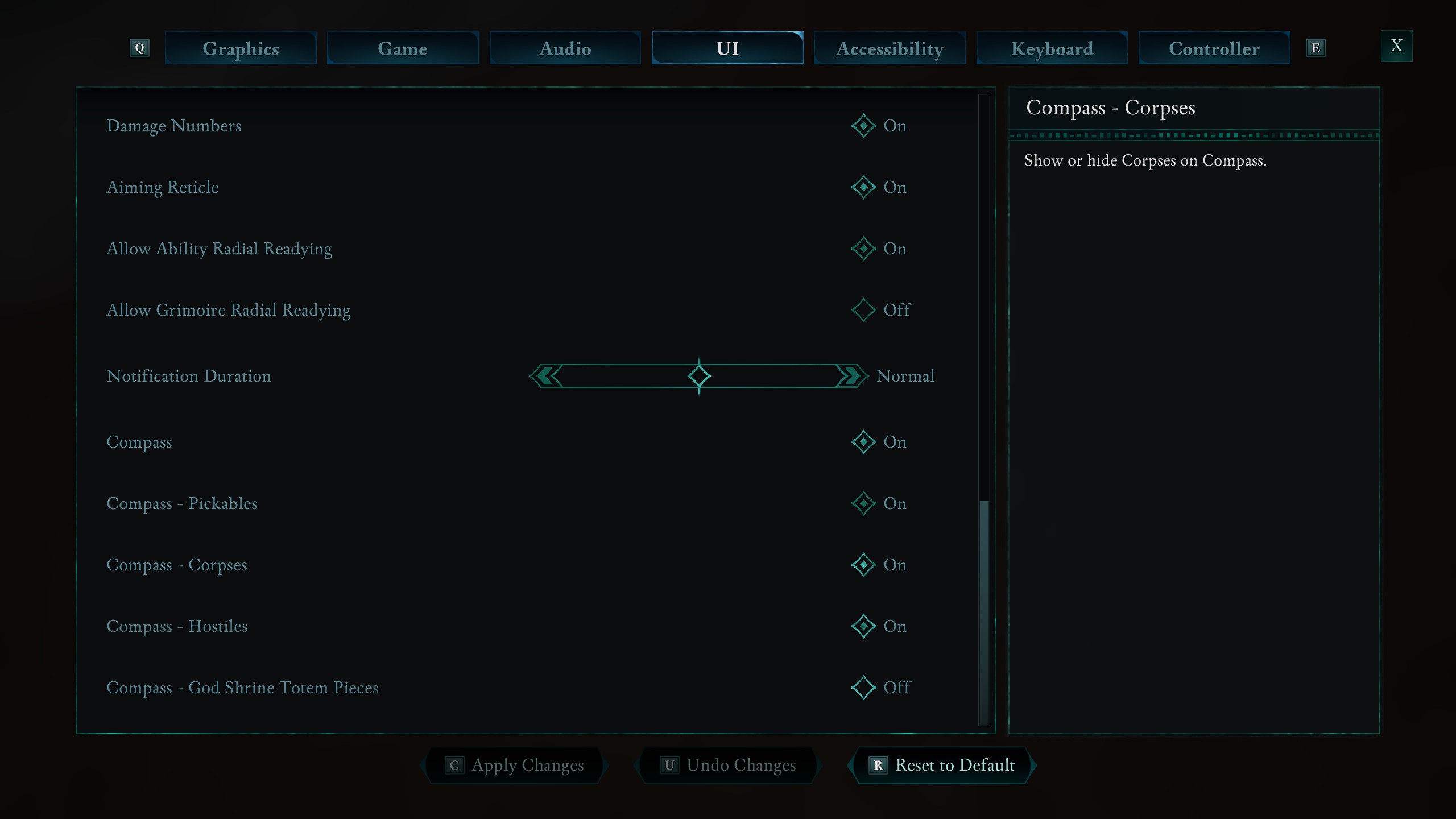Viewport: 1456px width, 819px height.
Task: Click the hollow diamond icon for Compass - God Shrine Totem Pieces
Action: pos(863,687)
